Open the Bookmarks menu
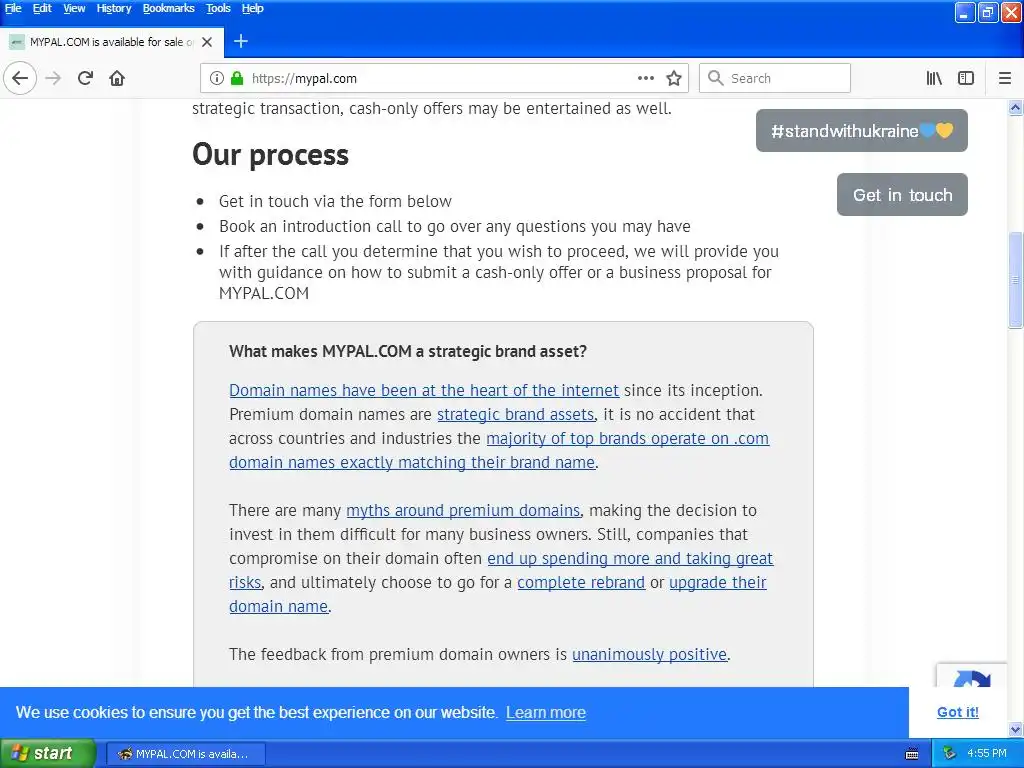The height and width of the screenshot is (768, 1024). tap(168, 8)
